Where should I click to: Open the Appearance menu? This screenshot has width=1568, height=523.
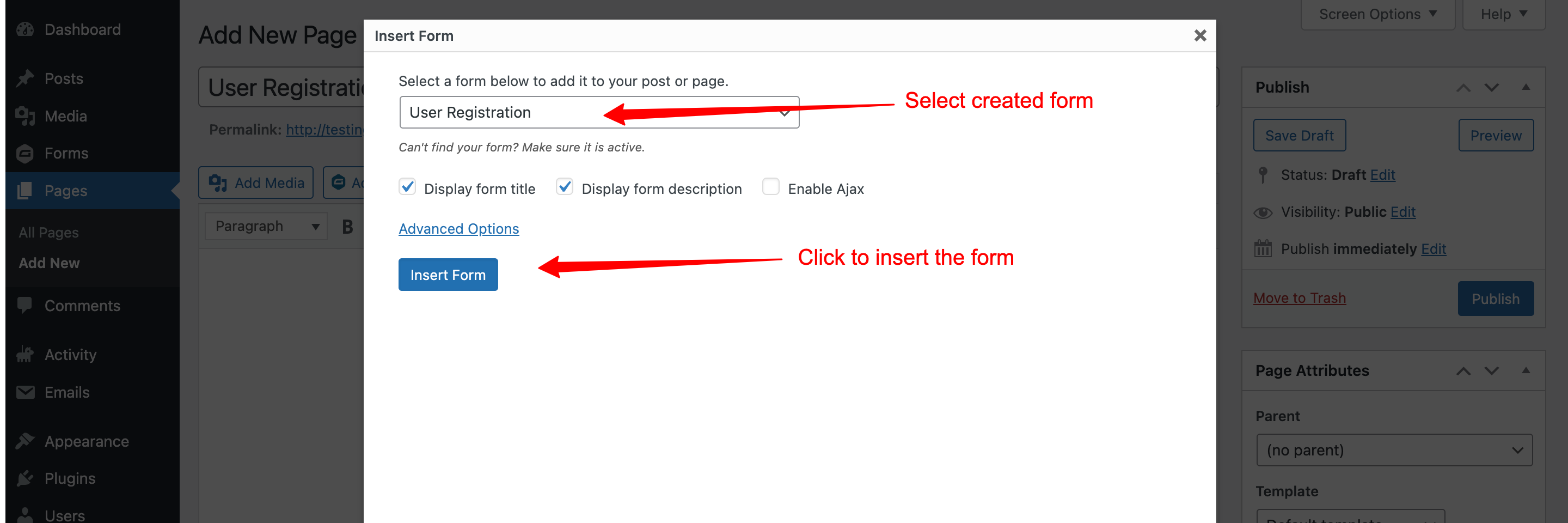(87, 441)
